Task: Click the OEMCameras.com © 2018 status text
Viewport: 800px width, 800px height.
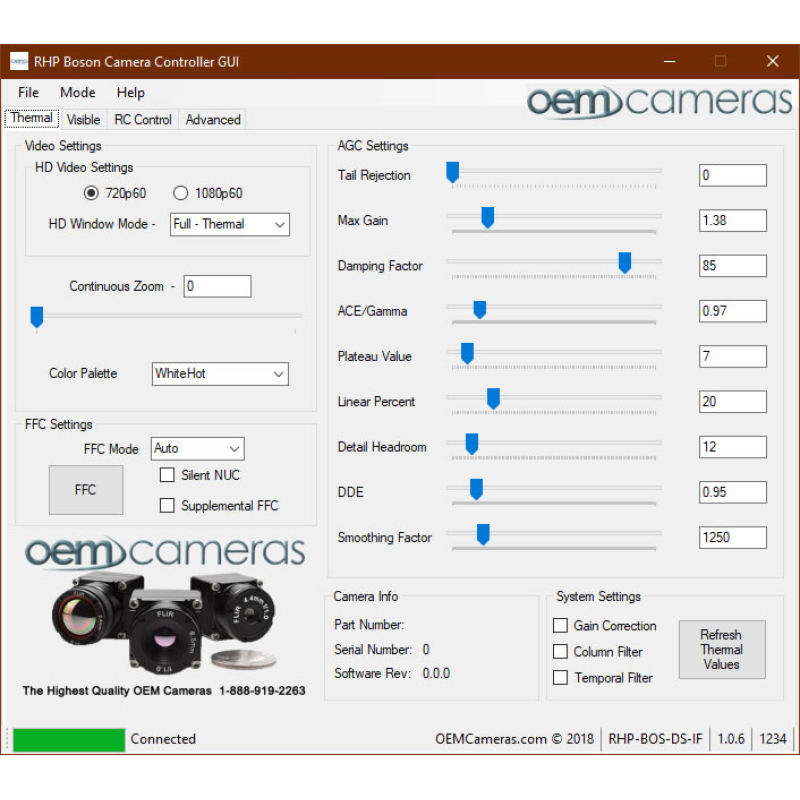Action: [x=514, y=739]
